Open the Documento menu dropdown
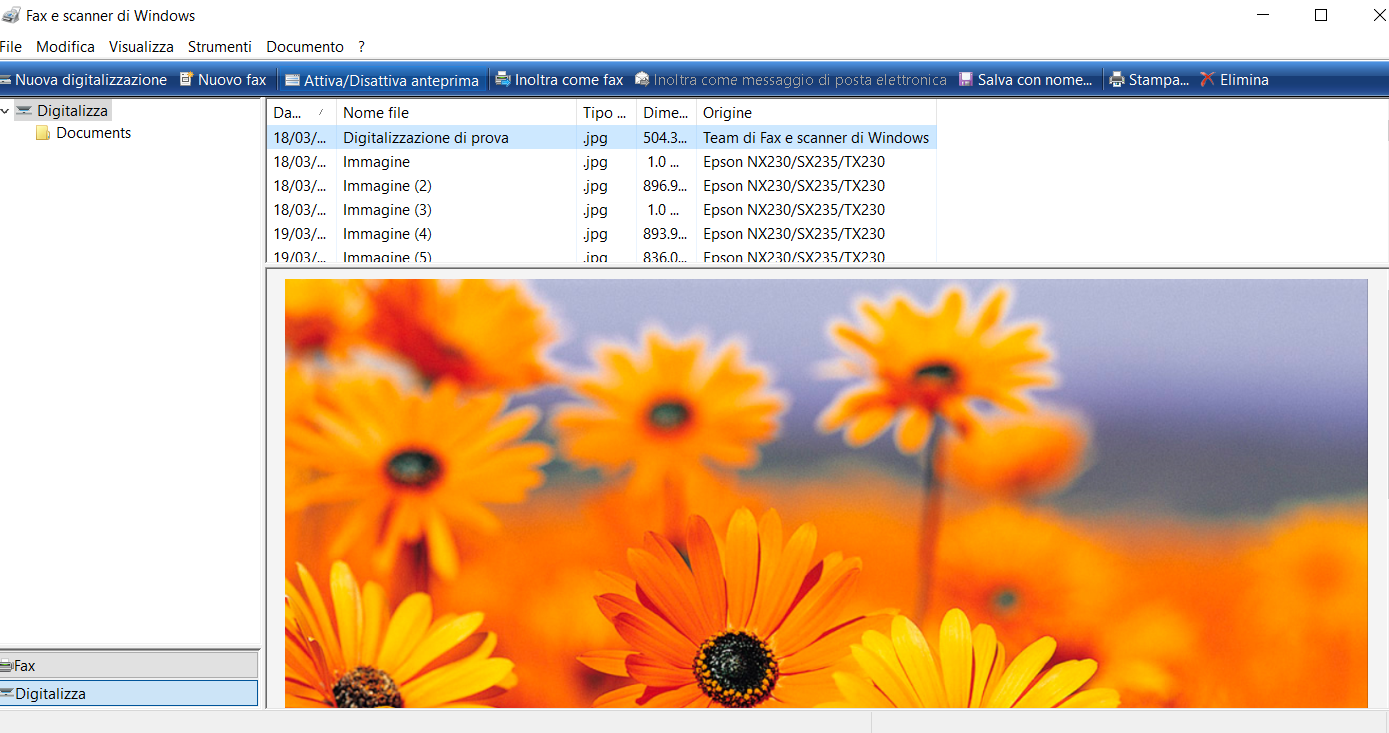 304,46
